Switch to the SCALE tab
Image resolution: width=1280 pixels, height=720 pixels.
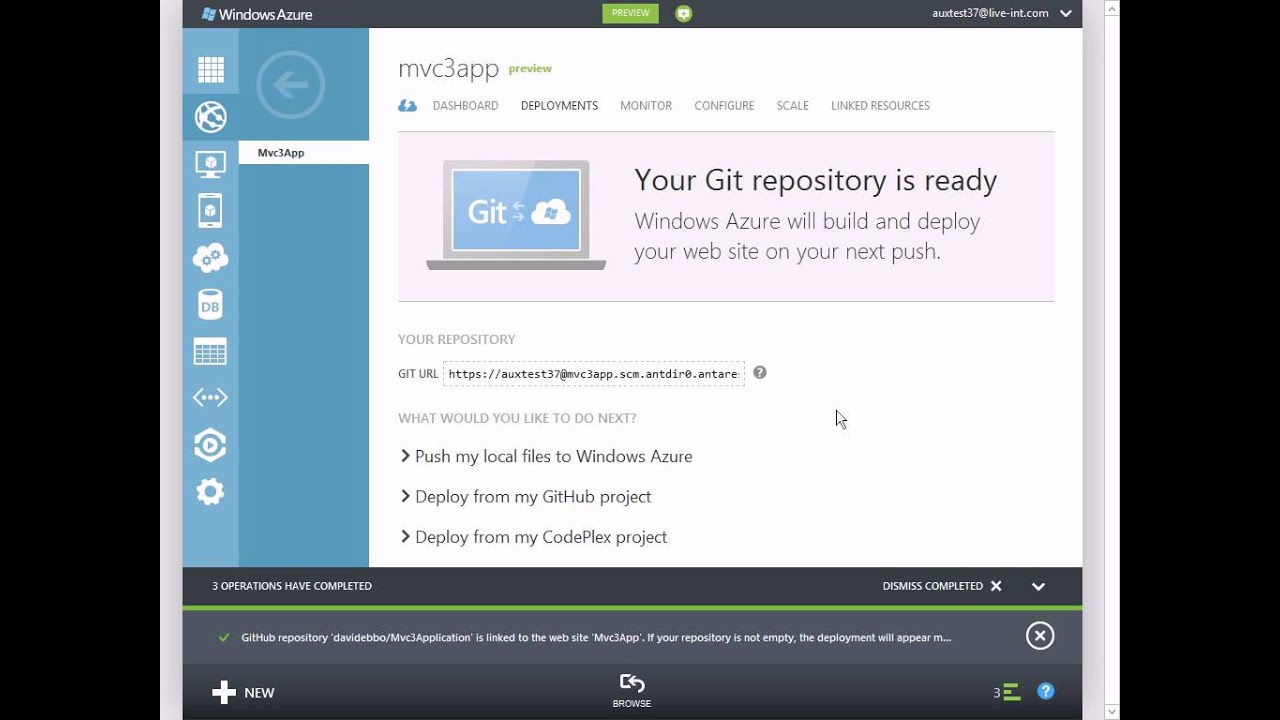[x=792, y=105]
